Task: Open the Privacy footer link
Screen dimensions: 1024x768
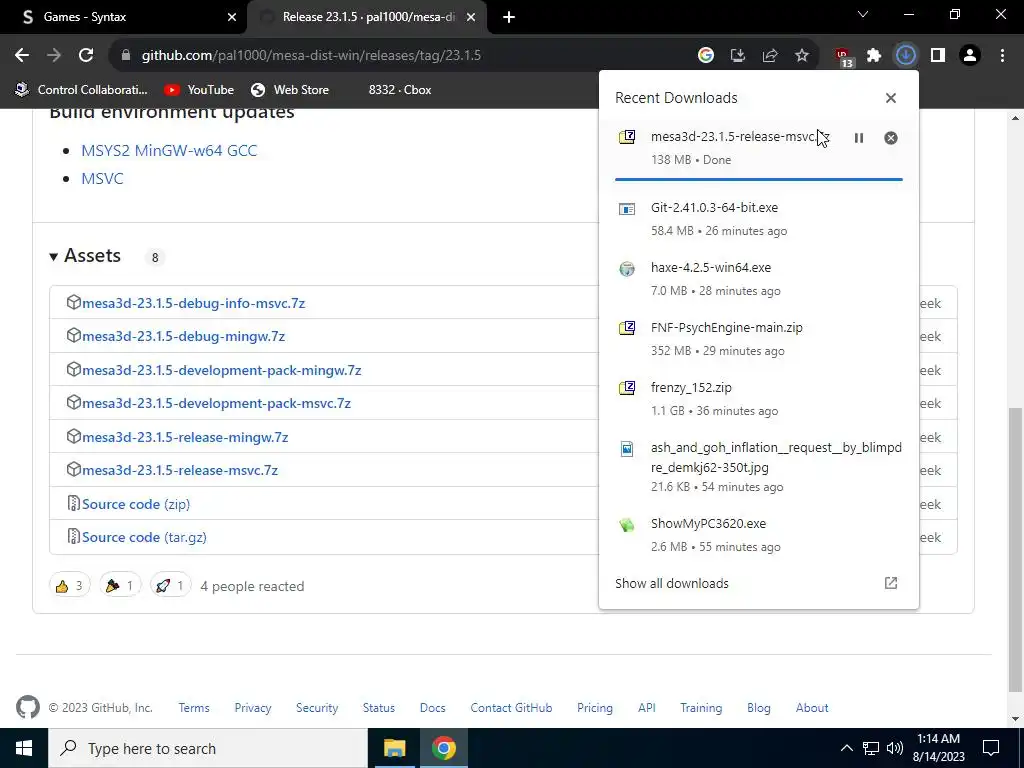Action: (x=253, y=708)
